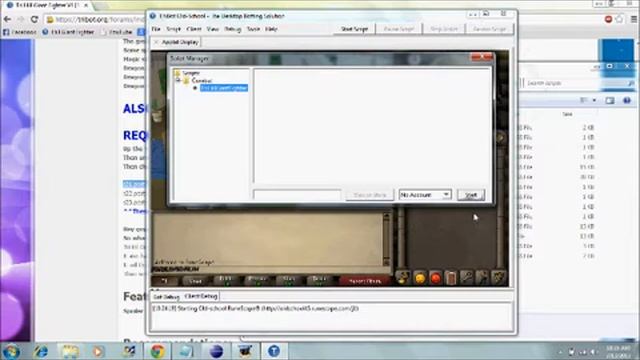Open the clan chat panel icon in game
The image size is (640, 360).
[403, 278]
